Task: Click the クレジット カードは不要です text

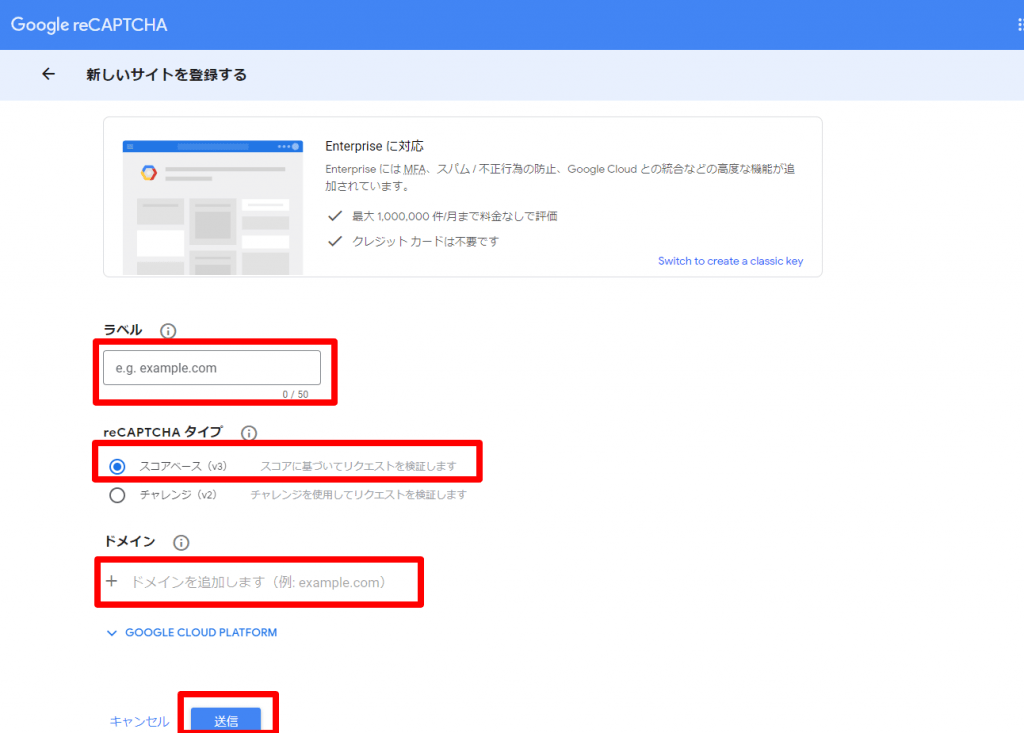Action: pos(425,242)
